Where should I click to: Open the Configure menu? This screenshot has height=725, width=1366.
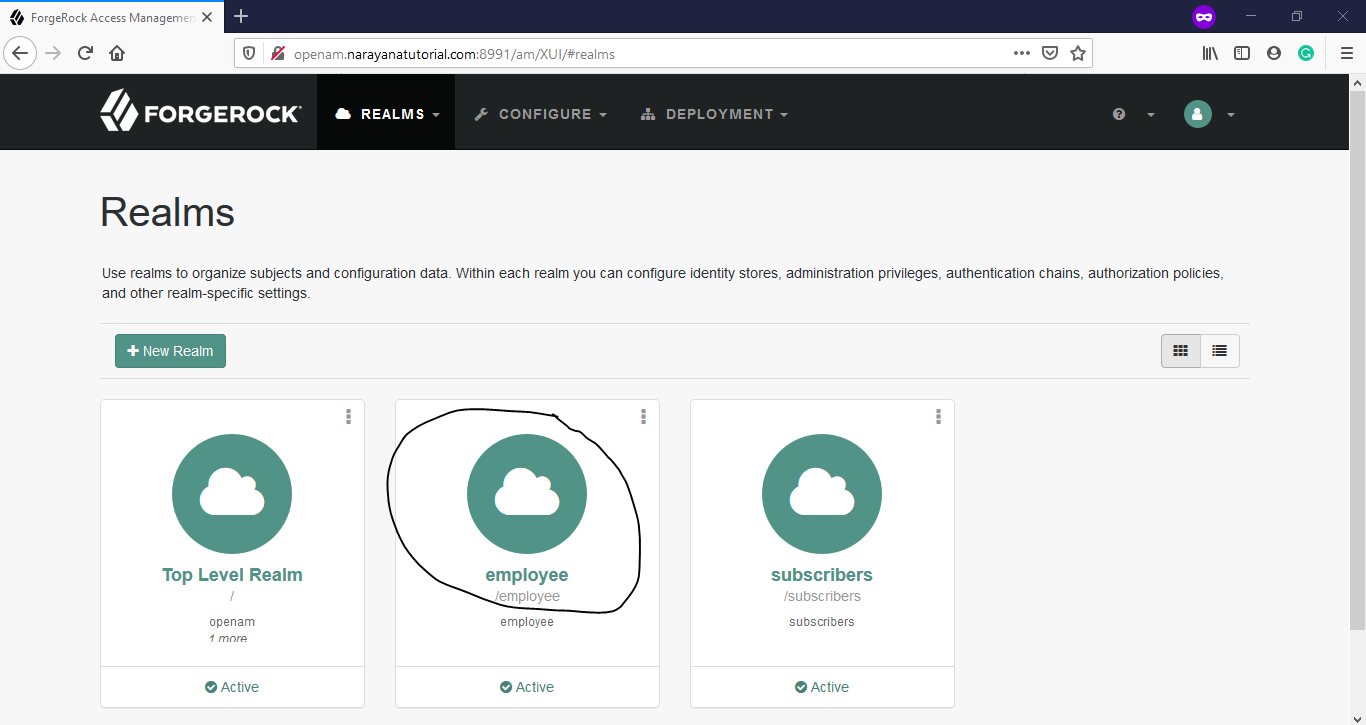coord(540,114)
